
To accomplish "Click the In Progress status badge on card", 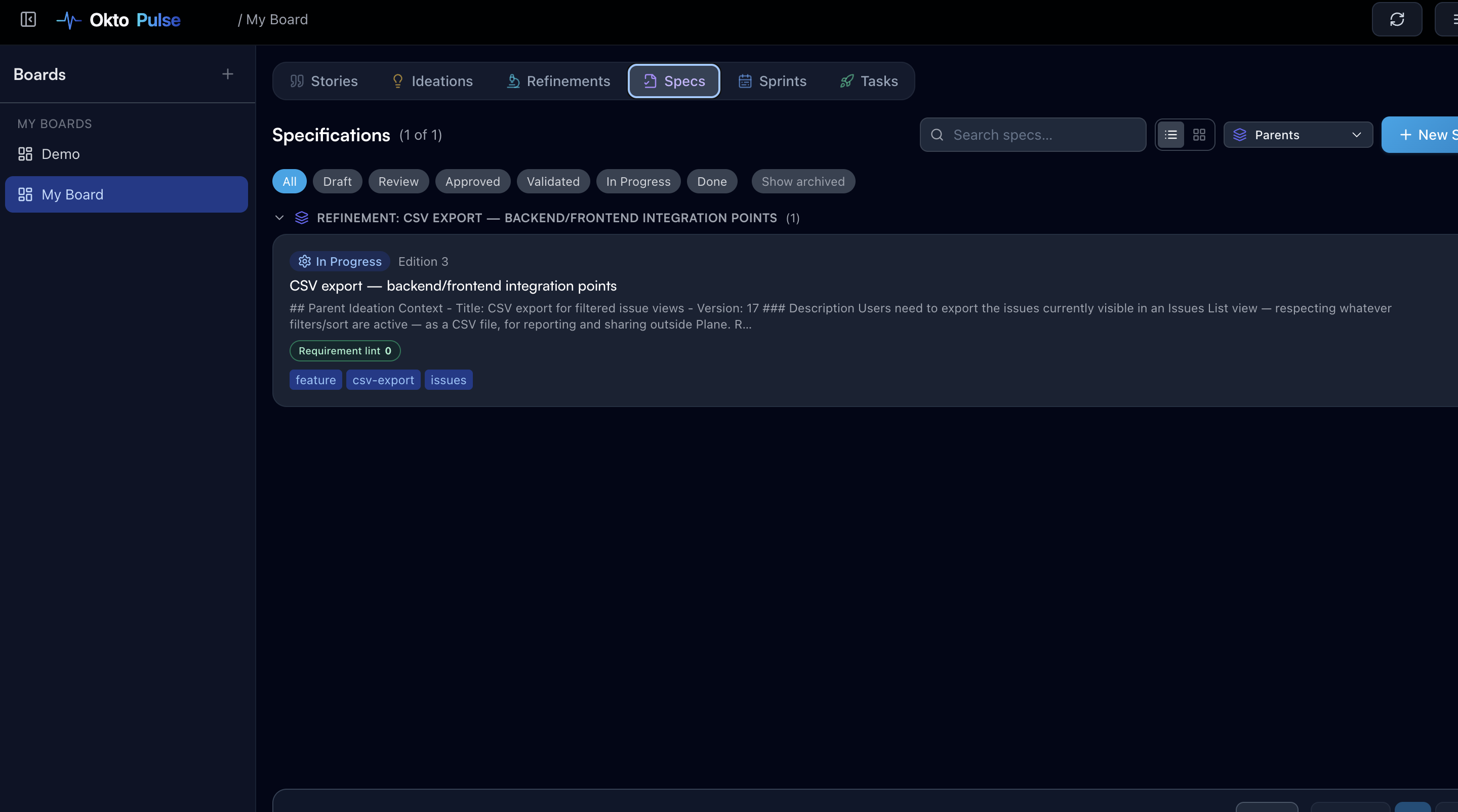I will [x=340, y=261].
